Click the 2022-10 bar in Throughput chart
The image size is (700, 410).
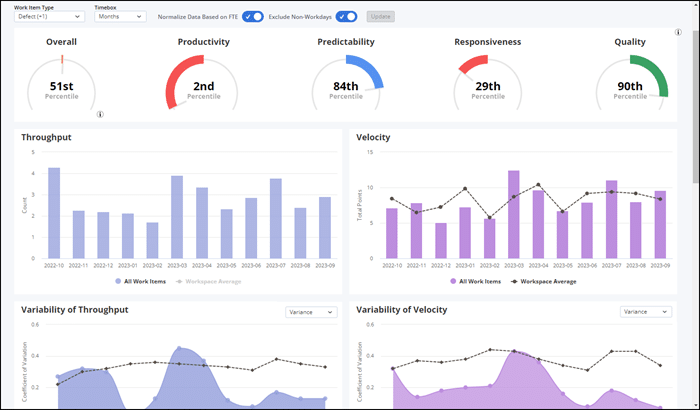pyautogui.click(x=54, y=213)
